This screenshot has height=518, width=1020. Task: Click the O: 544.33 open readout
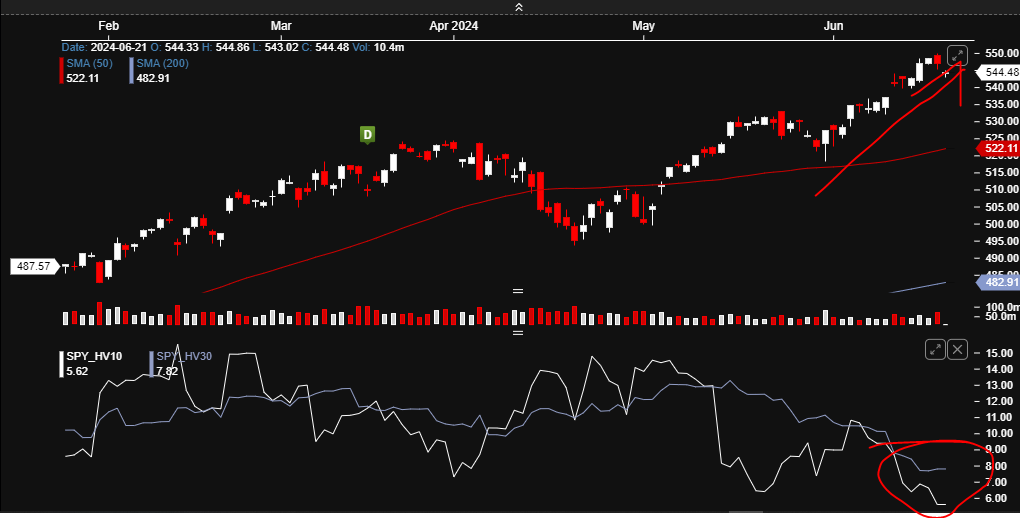click(174, 48)
